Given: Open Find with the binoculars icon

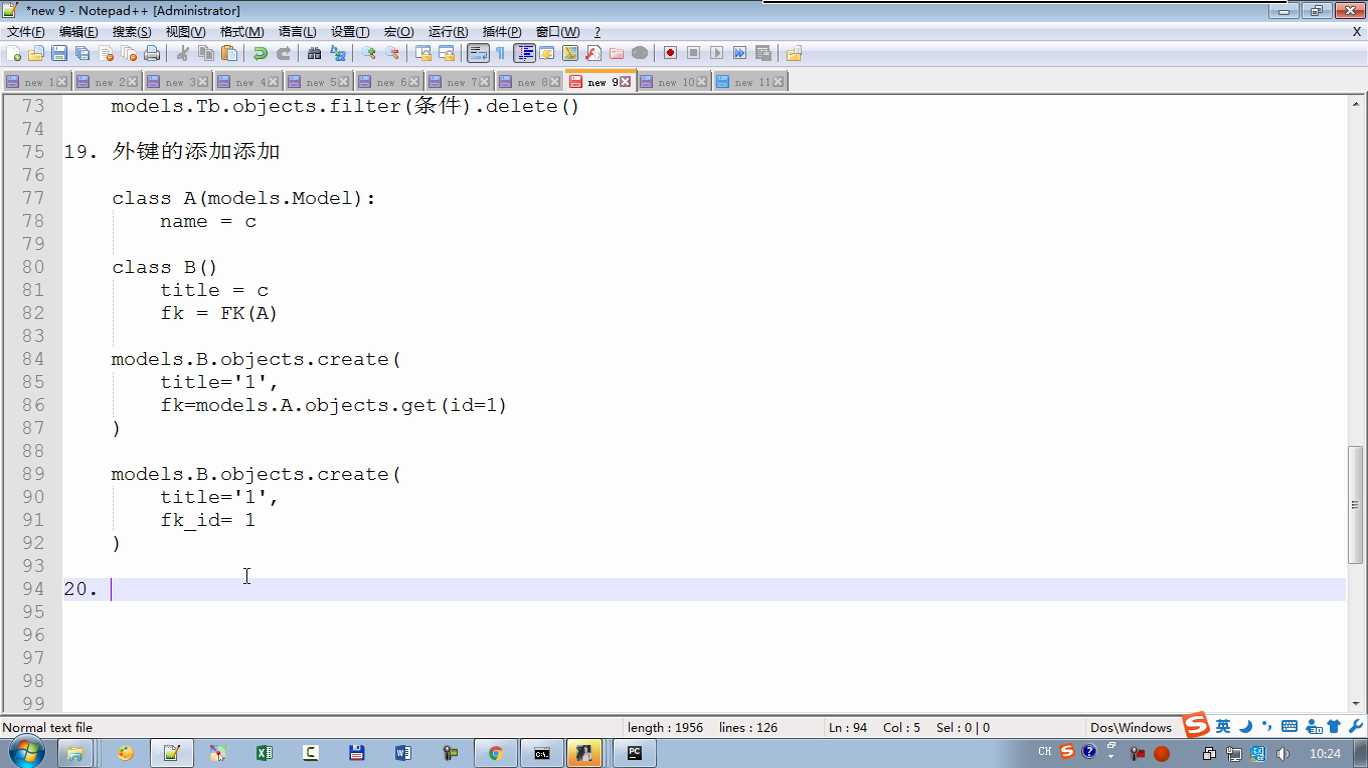Looking at the screenshot, I should (x=314, y=53).
